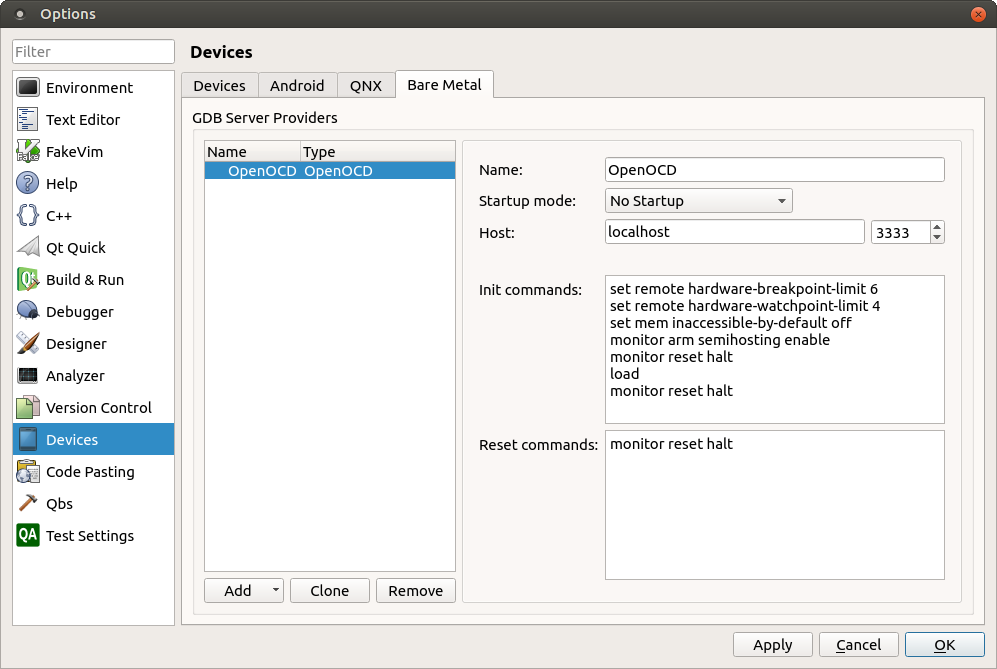The height and width of the screenshot is (669, 997).
Task: Expand the Add button dropdown arrow
Action: point(275,591)
